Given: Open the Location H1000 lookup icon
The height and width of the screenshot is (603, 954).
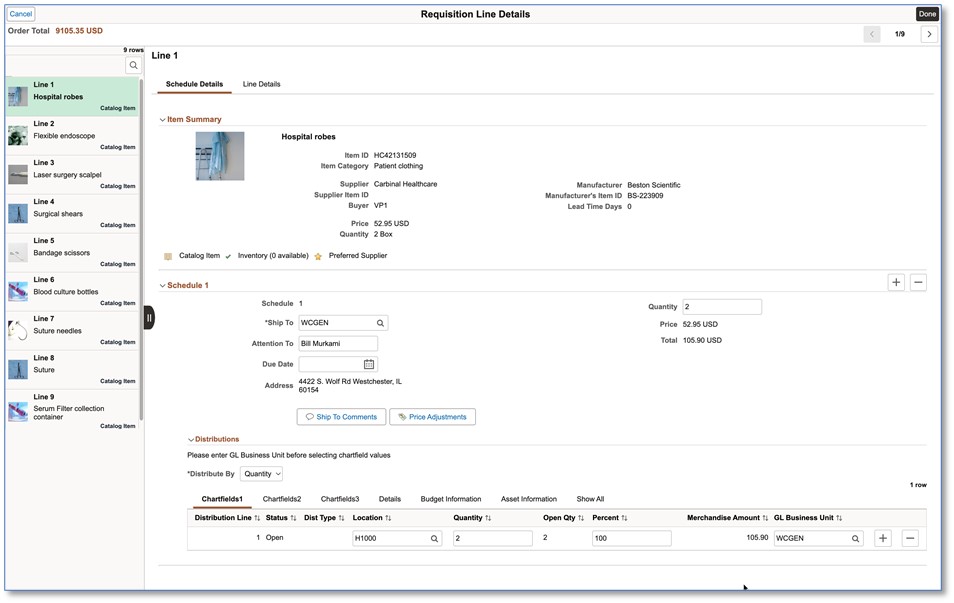Looking at the screenshot, I should point(434,538).
